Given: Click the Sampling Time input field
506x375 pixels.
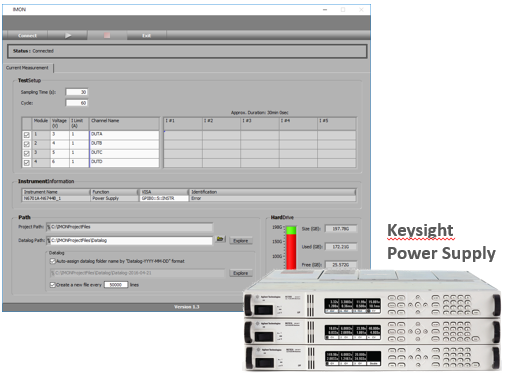Looking at the screenshot, I should coord(77,92).
